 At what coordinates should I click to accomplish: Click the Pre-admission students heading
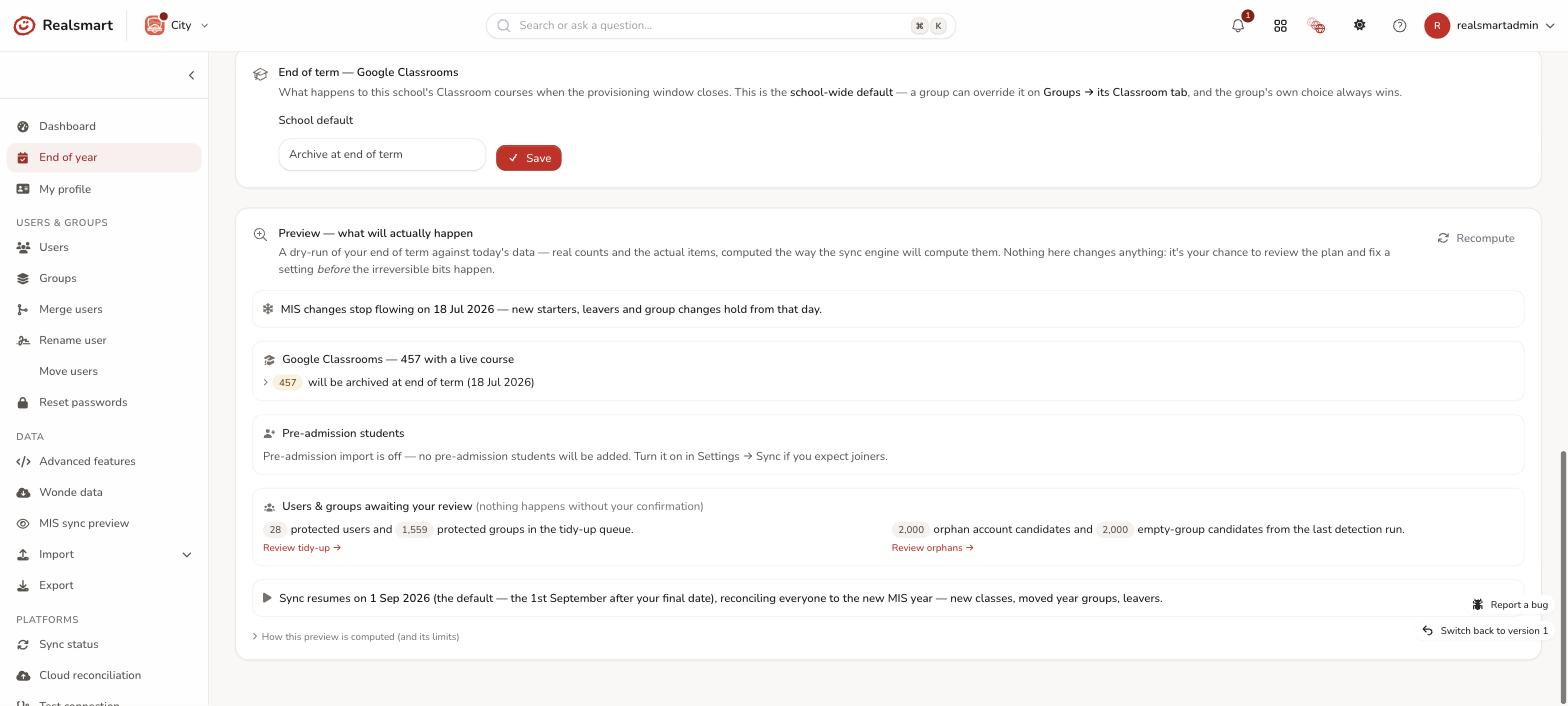pos(343,433)
